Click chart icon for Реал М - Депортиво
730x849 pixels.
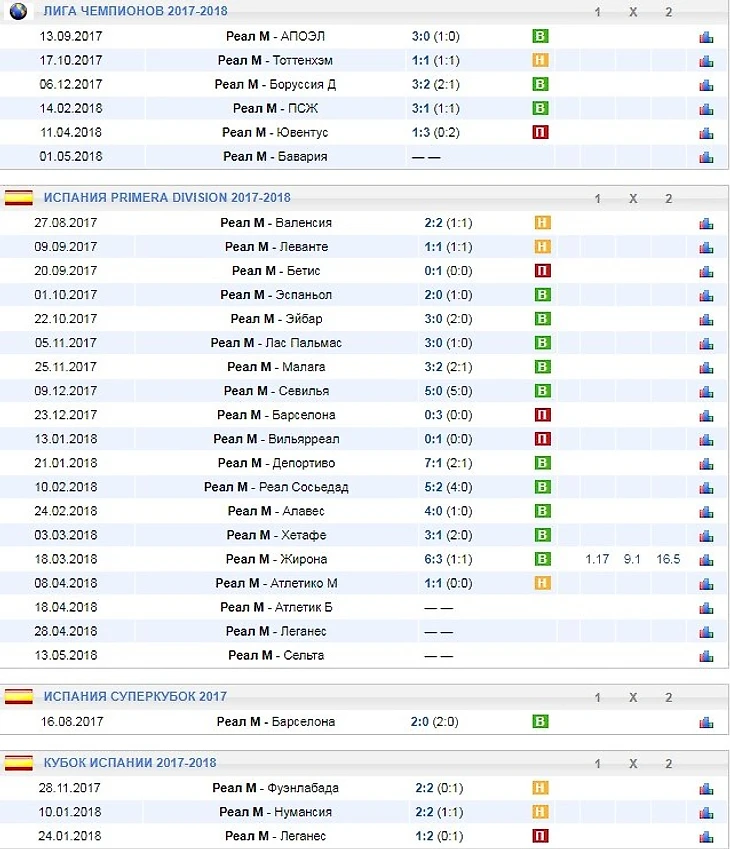point(706,463)
